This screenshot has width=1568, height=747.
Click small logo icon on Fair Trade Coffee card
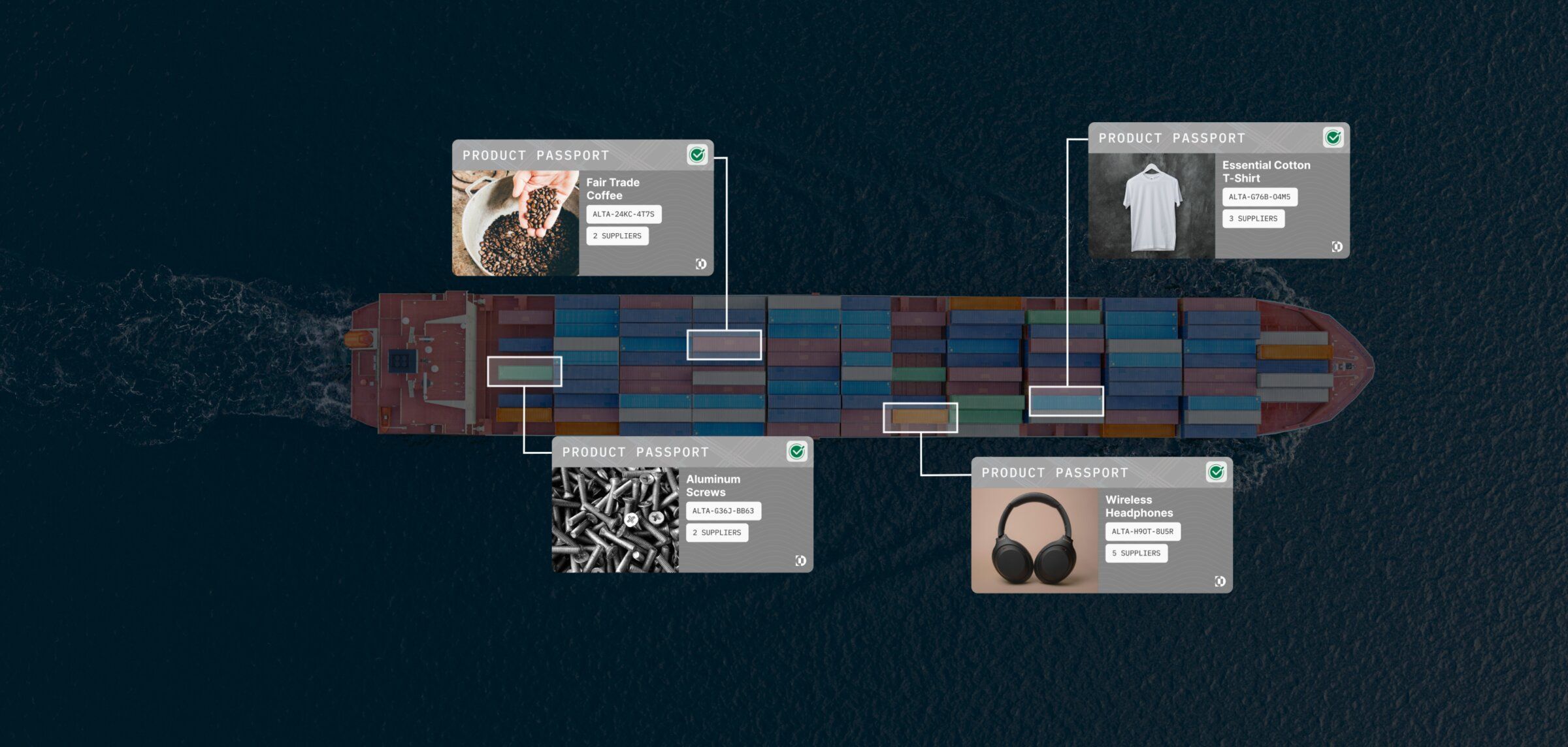coord(701,264)
